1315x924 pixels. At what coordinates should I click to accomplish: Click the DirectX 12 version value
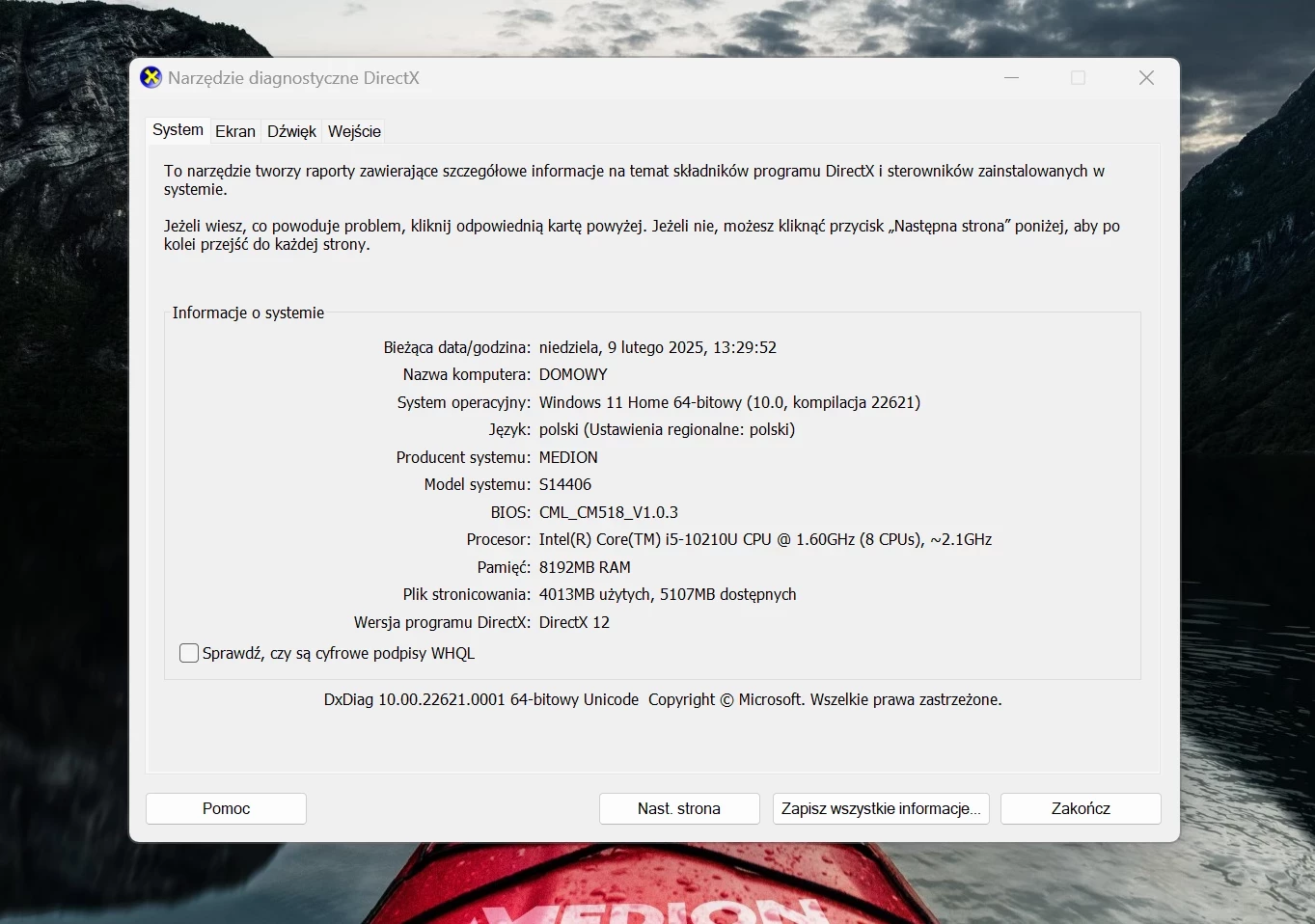[x=574, y=622]
